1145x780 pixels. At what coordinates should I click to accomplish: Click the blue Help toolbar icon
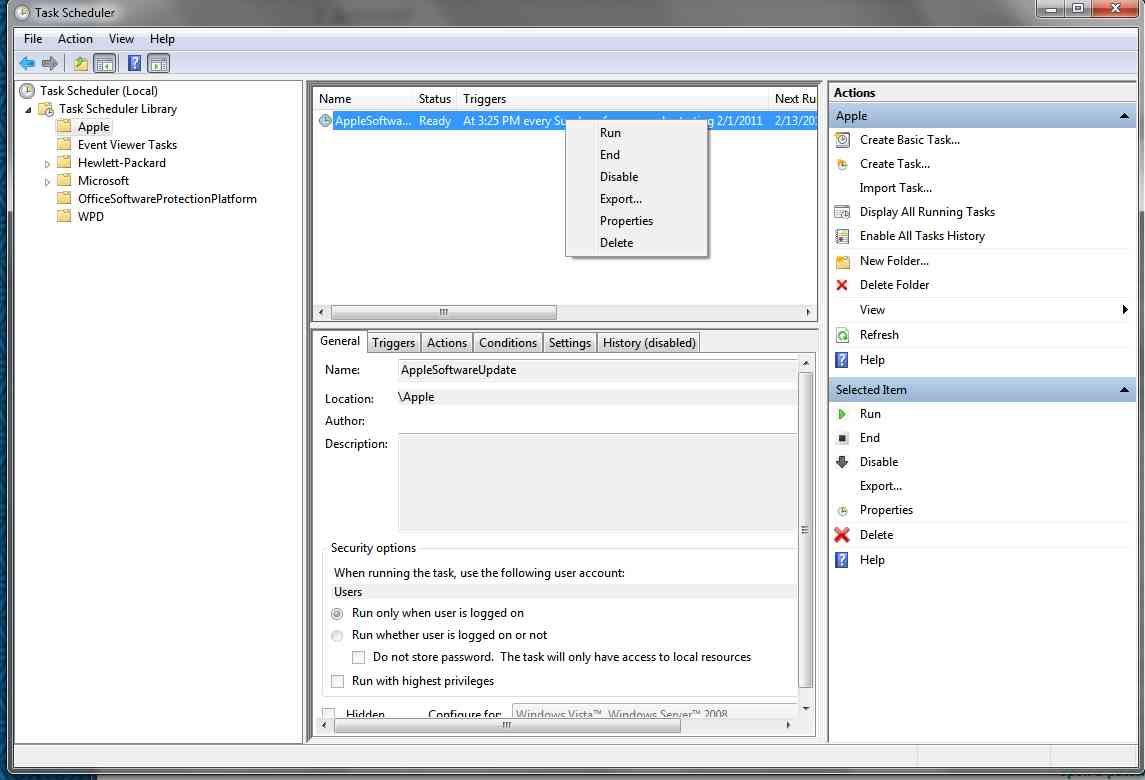point(134,64)
